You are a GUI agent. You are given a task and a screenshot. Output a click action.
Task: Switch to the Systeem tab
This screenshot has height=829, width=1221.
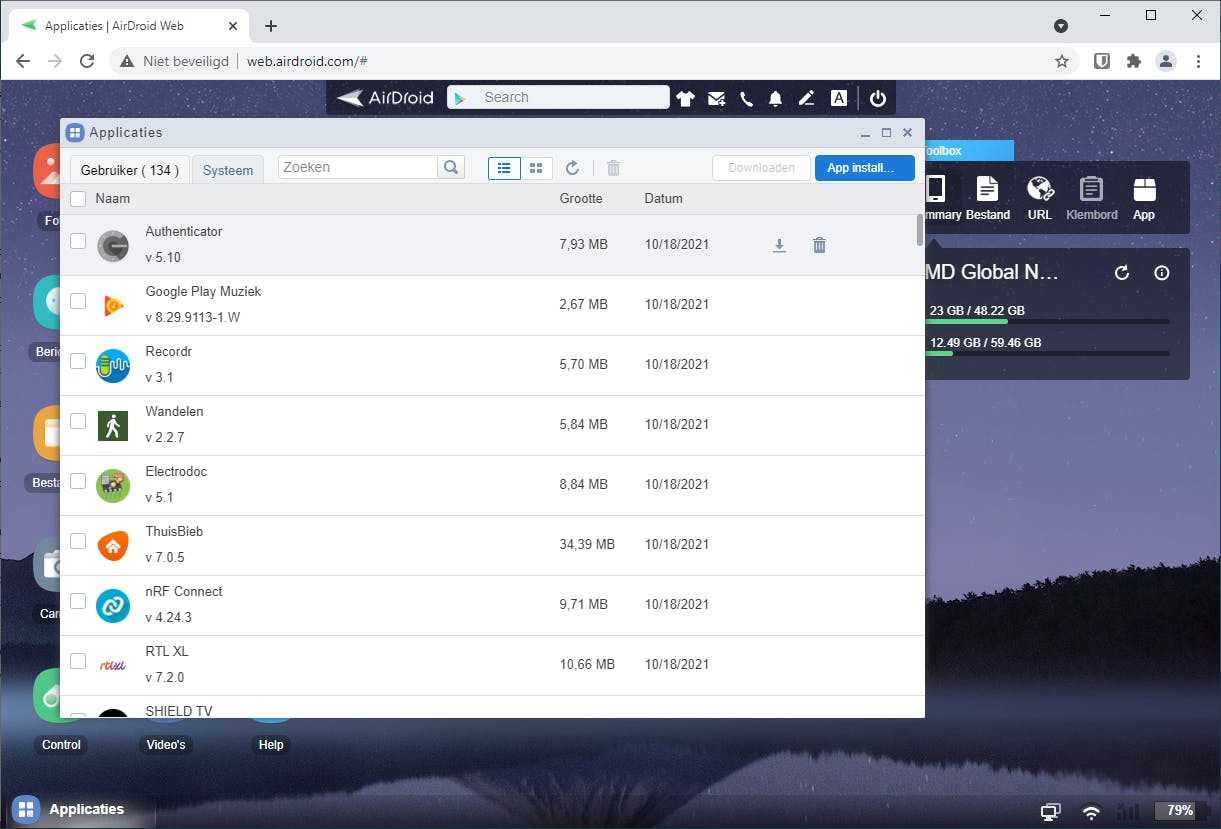228,170
